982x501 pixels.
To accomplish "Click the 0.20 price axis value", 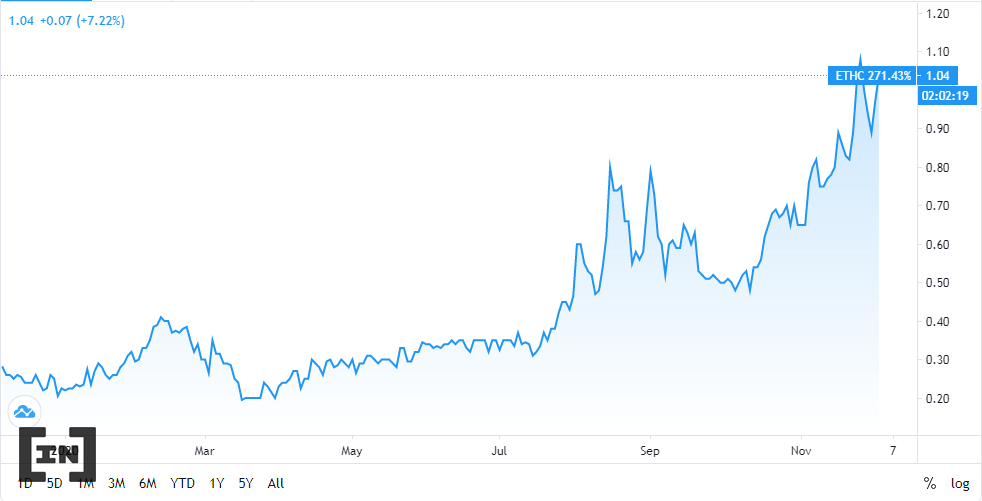I will point(938,399).
